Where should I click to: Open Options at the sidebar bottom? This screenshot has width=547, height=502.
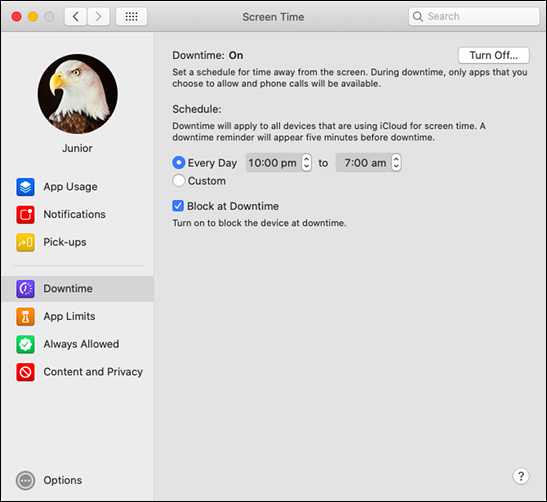click(x=49, y=480)
